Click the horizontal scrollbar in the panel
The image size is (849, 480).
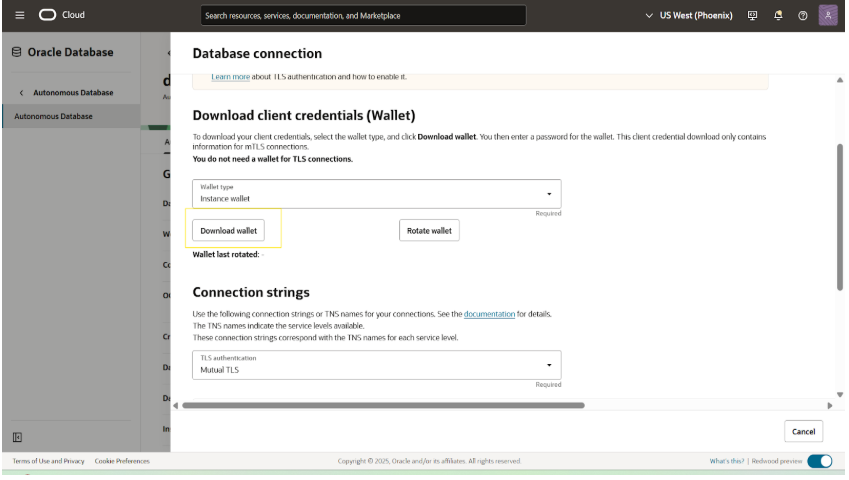(x=382, y=405)
